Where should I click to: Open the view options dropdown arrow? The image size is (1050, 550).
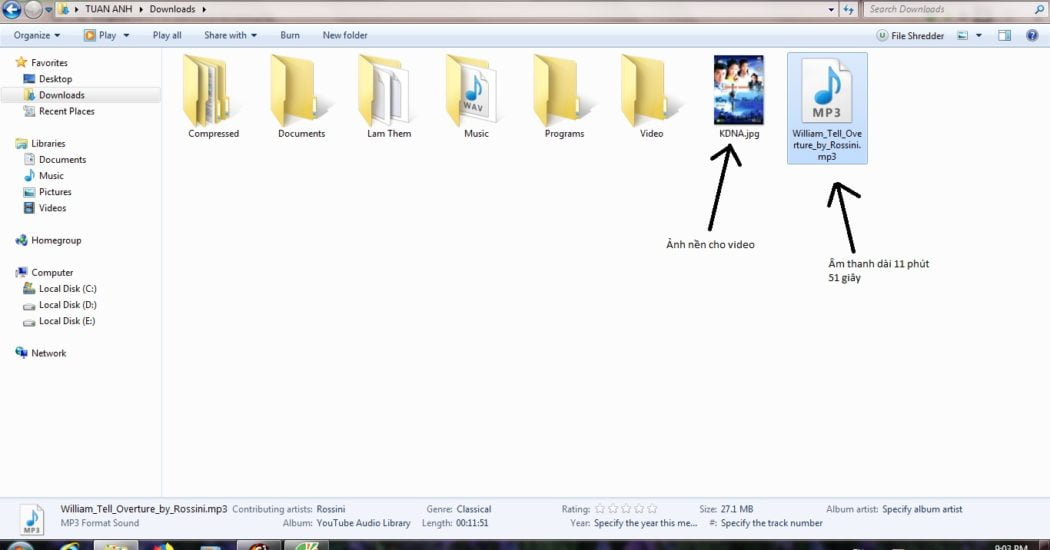pyautogui.click(x=978, y=36)
